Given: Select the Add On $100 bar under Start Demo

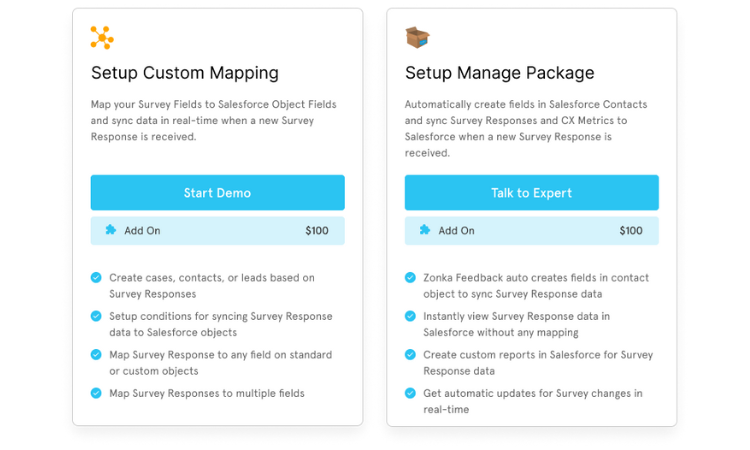Looking at the screenshot, I should pyautogui.click(x=218, y=231).
